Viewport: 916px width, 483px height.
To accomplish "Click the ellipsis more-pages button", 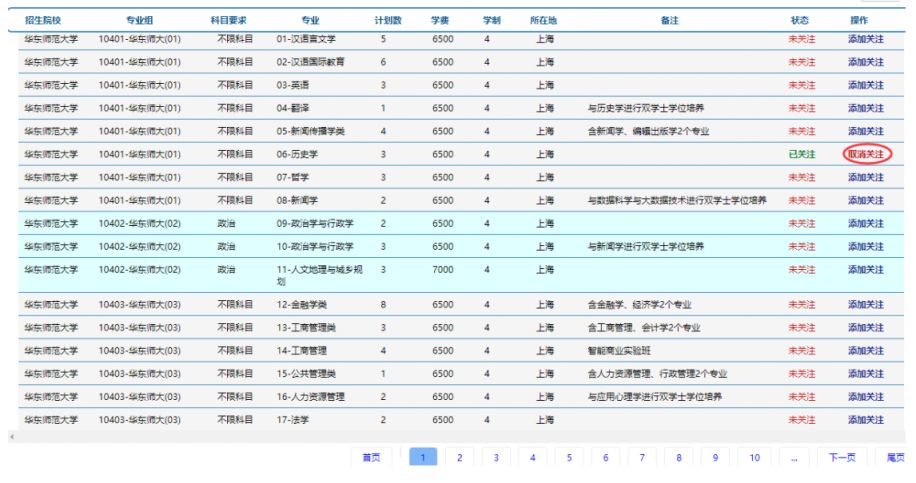I will pyautogui.click(x=794, y=457).
